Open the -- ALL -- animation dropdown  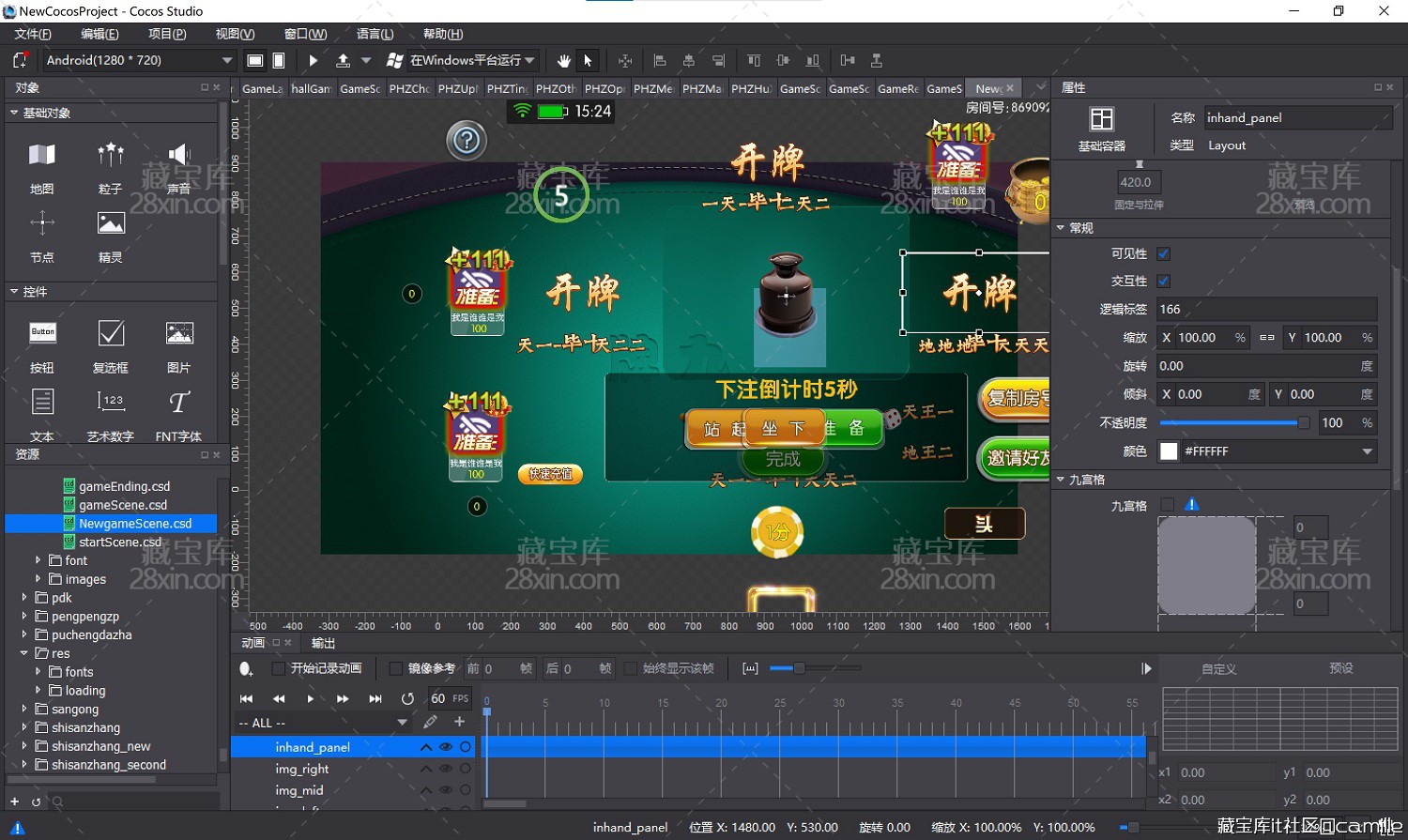(x=322, y=723)
